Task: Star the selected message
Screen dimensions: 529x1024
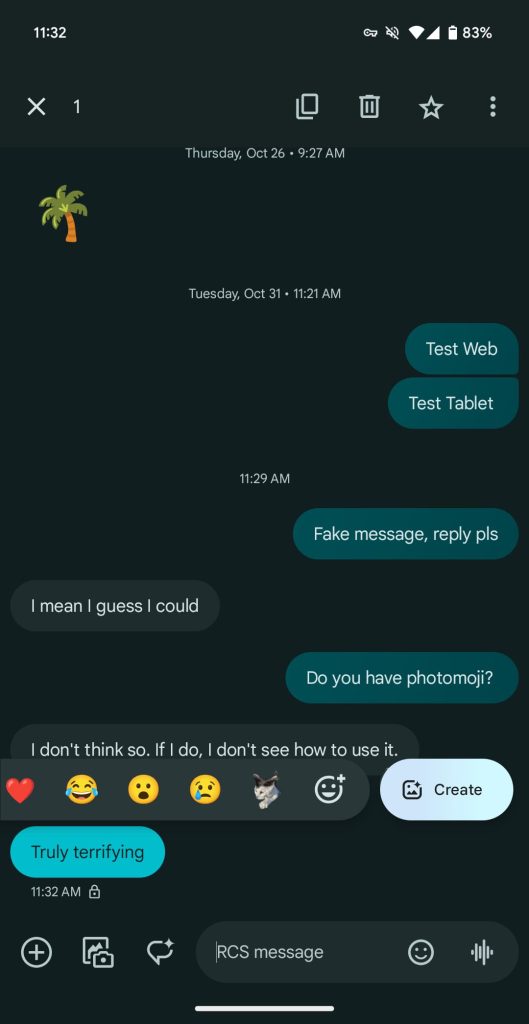Action: pyautogui.click(x=431, y=107)
